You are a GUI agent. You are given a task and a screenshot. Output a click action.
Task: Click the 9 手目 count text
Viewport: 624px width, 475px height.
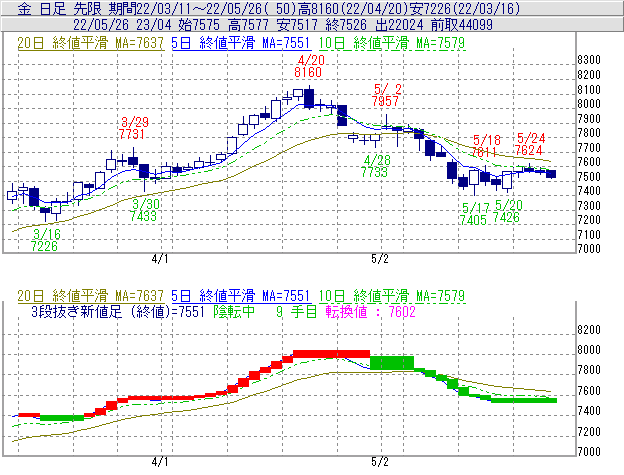point(296,311)
